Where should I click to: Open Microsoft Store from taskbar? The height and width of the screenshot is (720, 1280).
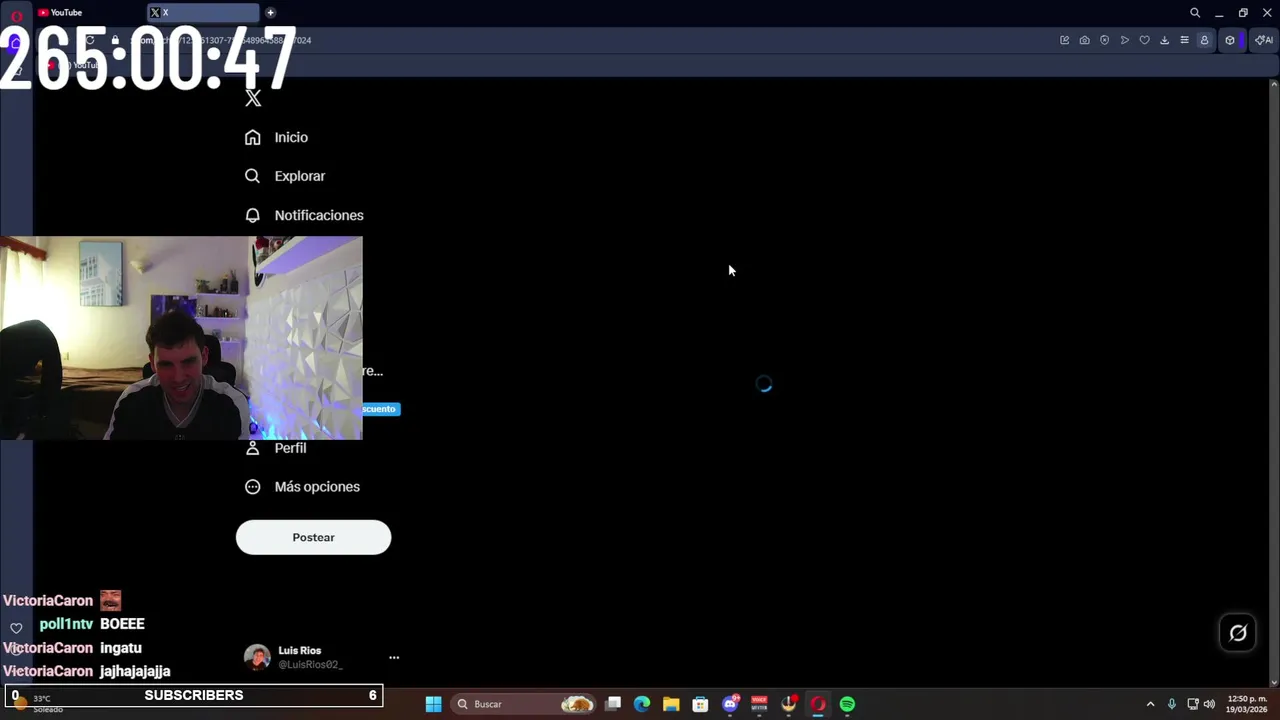(700, 704)
